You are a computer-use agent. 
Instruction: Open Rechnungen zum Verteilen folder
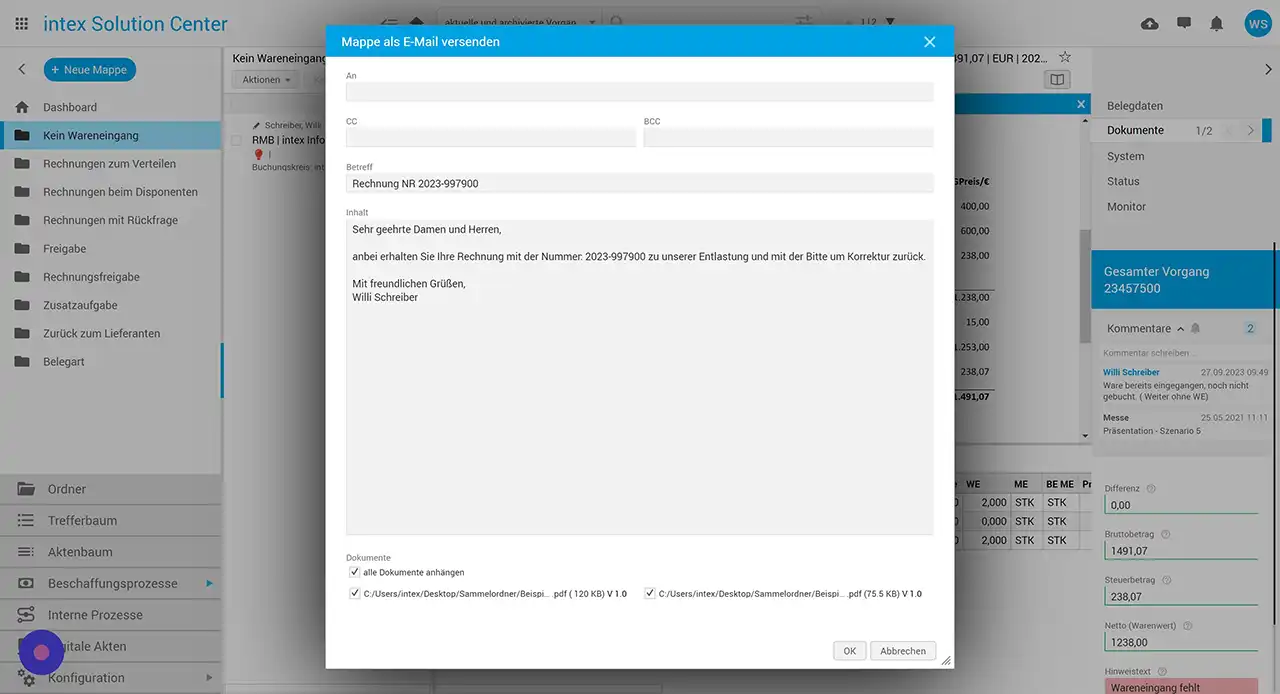(x=109, y=164)
